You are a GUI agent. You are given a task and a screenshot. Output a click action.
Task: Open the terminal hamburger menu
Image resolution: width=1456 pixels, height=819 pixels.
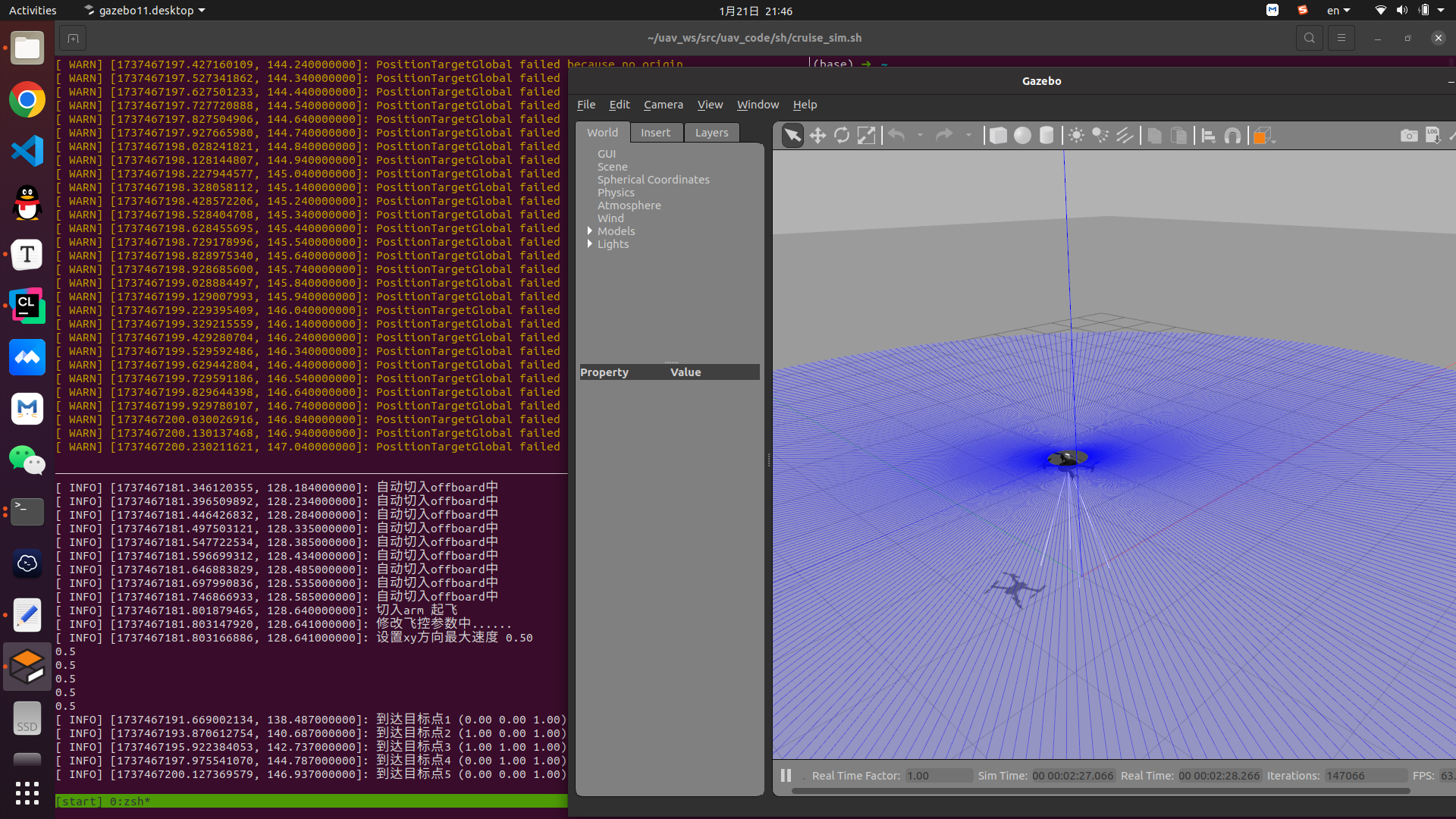point(1341,38)
